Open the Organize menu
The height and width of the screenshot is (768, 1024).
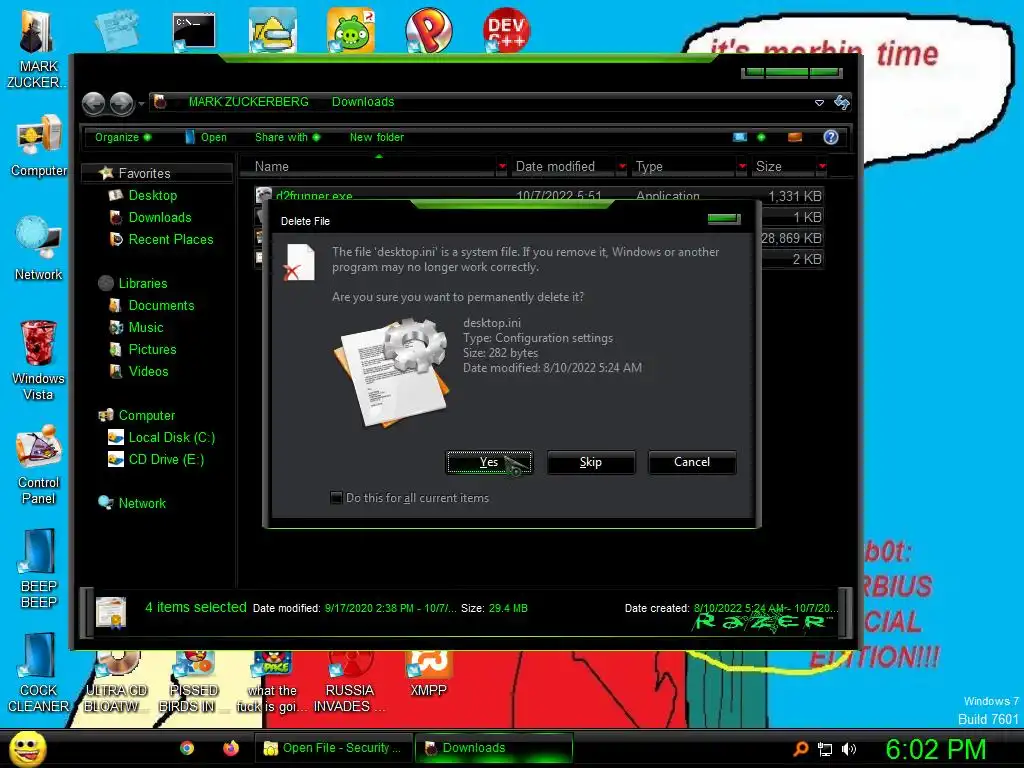coord(123,137)
